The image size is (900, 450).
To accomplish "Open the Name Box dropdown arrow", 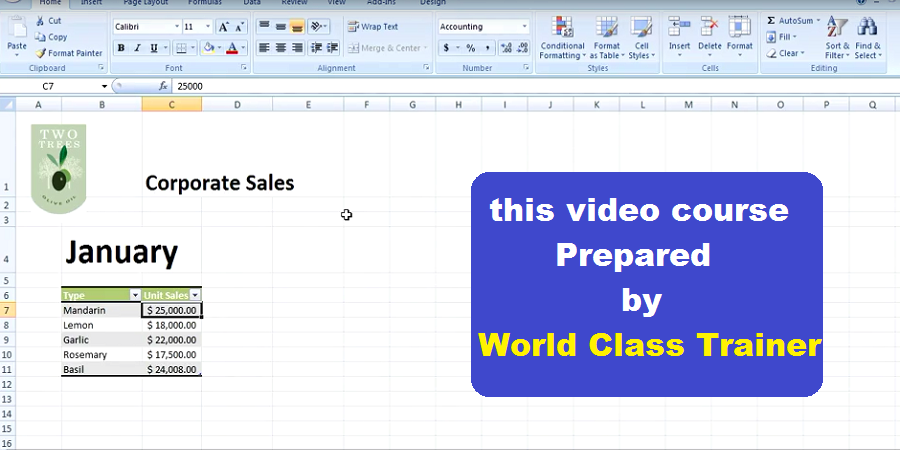I will click(104, 86).
